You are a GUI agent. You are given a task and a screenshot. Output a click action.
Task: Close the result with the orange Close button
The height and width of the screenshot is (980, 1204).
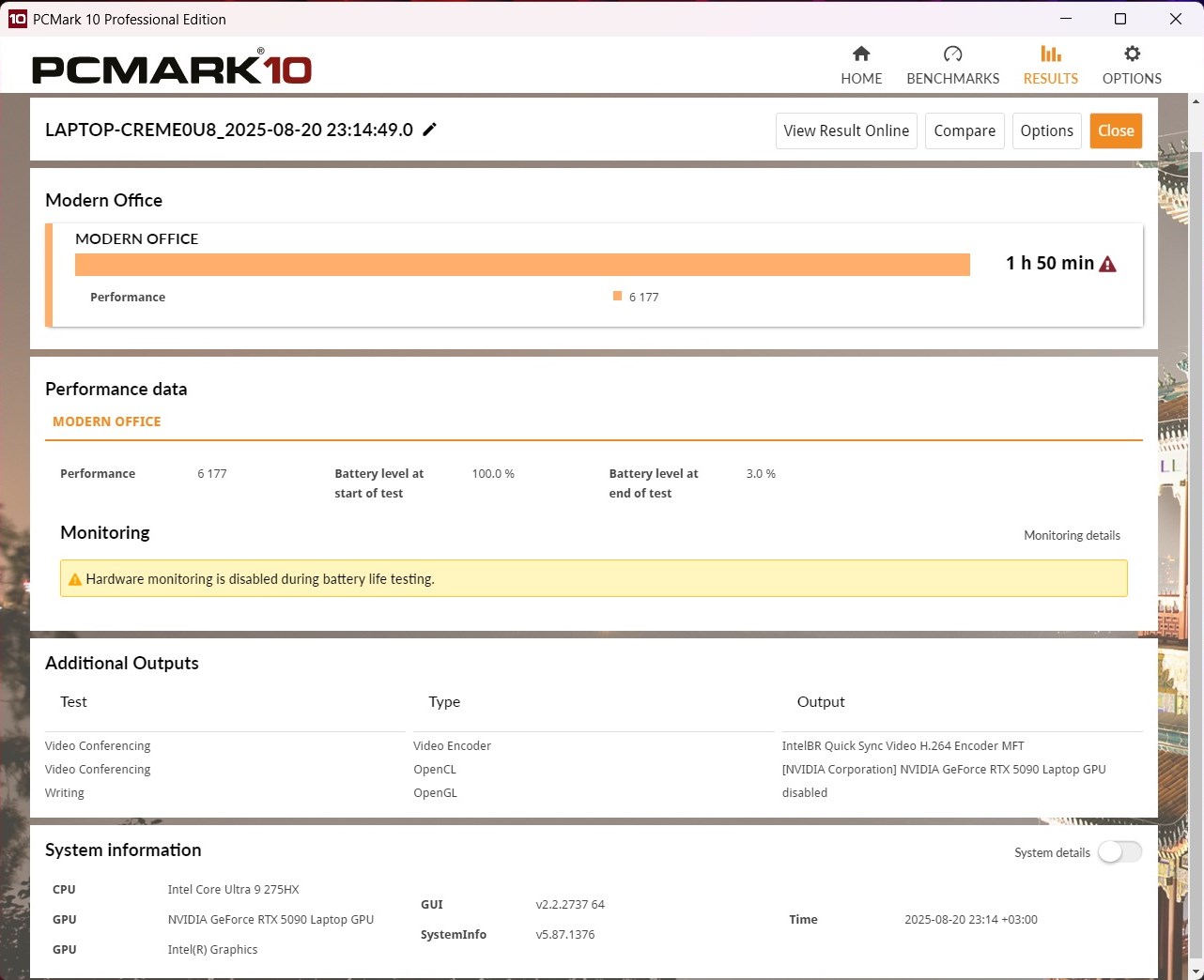(1116, 130)
